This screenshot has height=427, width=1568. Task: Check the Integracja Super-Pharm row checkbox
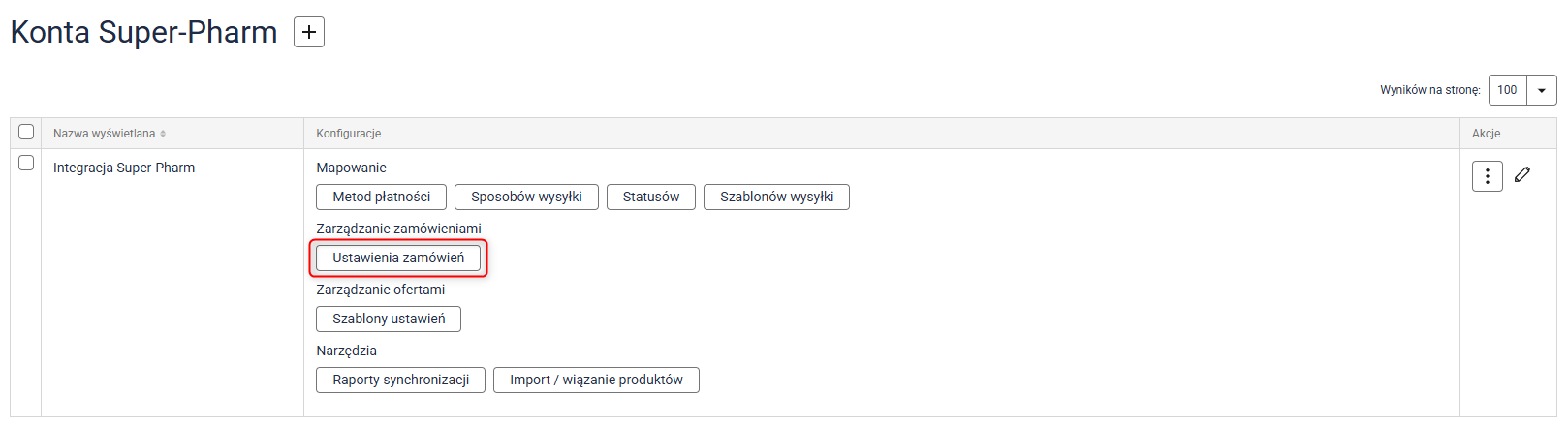pos(26,163)
